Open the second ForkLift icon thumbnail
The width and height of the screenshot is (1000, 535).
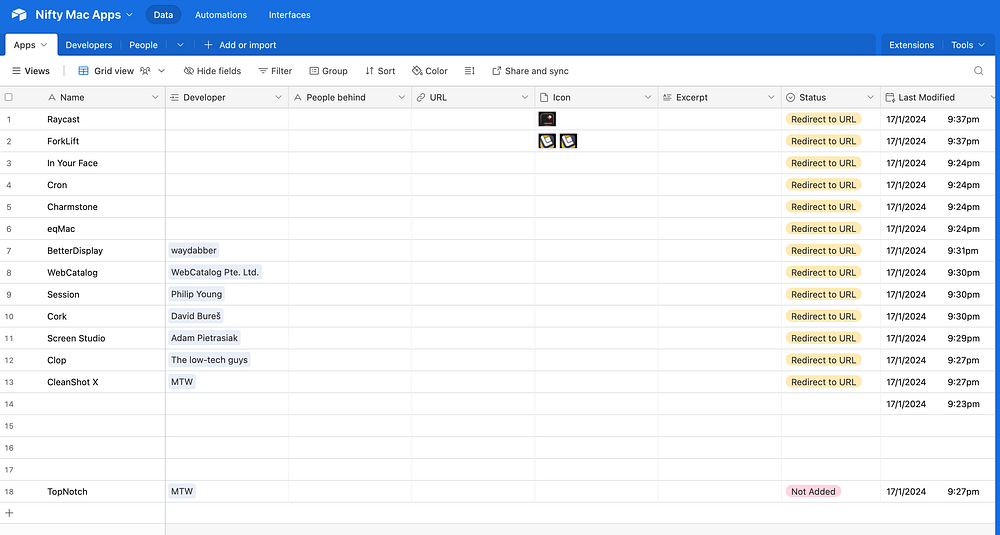click(x=568, y=141)
